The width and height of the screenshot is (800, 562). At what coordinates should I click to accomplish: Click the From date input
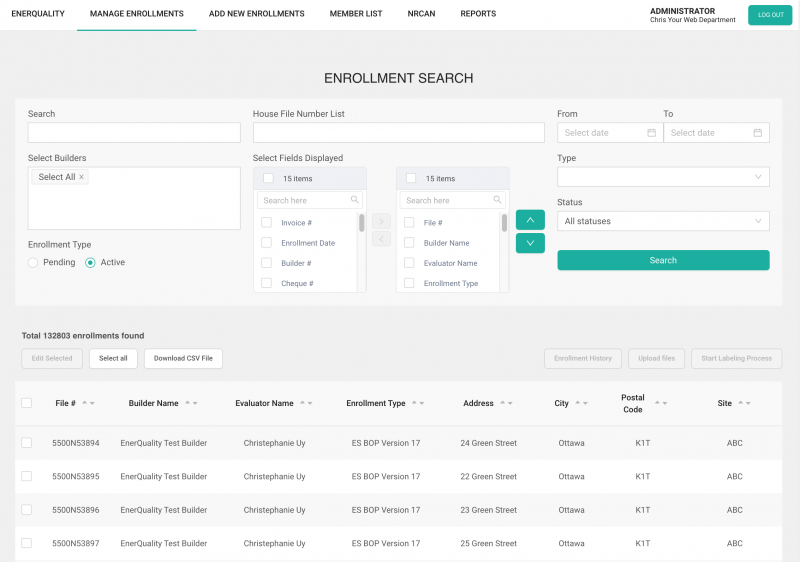[610, 133]
